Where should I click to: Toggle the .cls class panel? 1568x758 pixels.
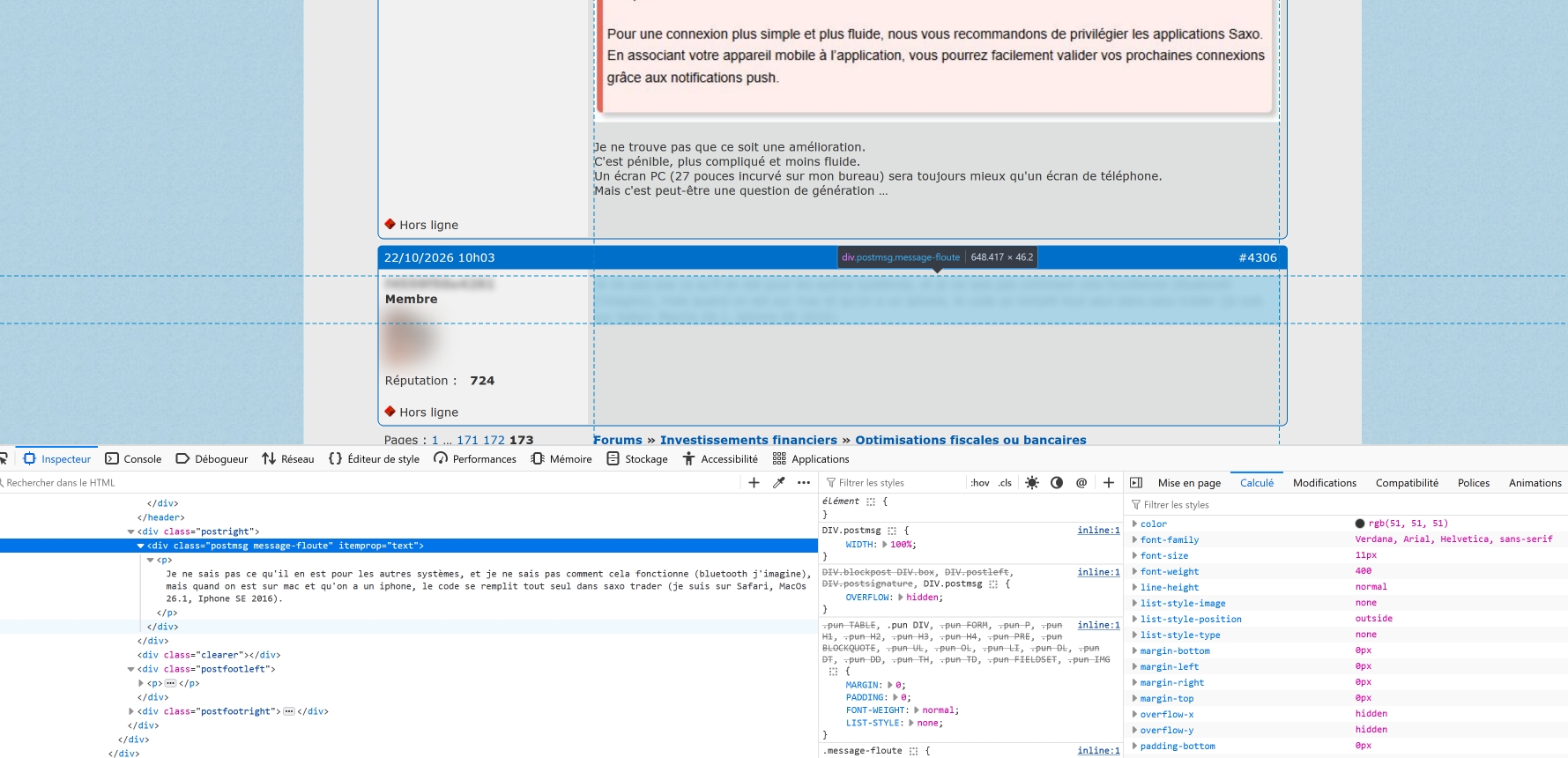pos(1005,482)
